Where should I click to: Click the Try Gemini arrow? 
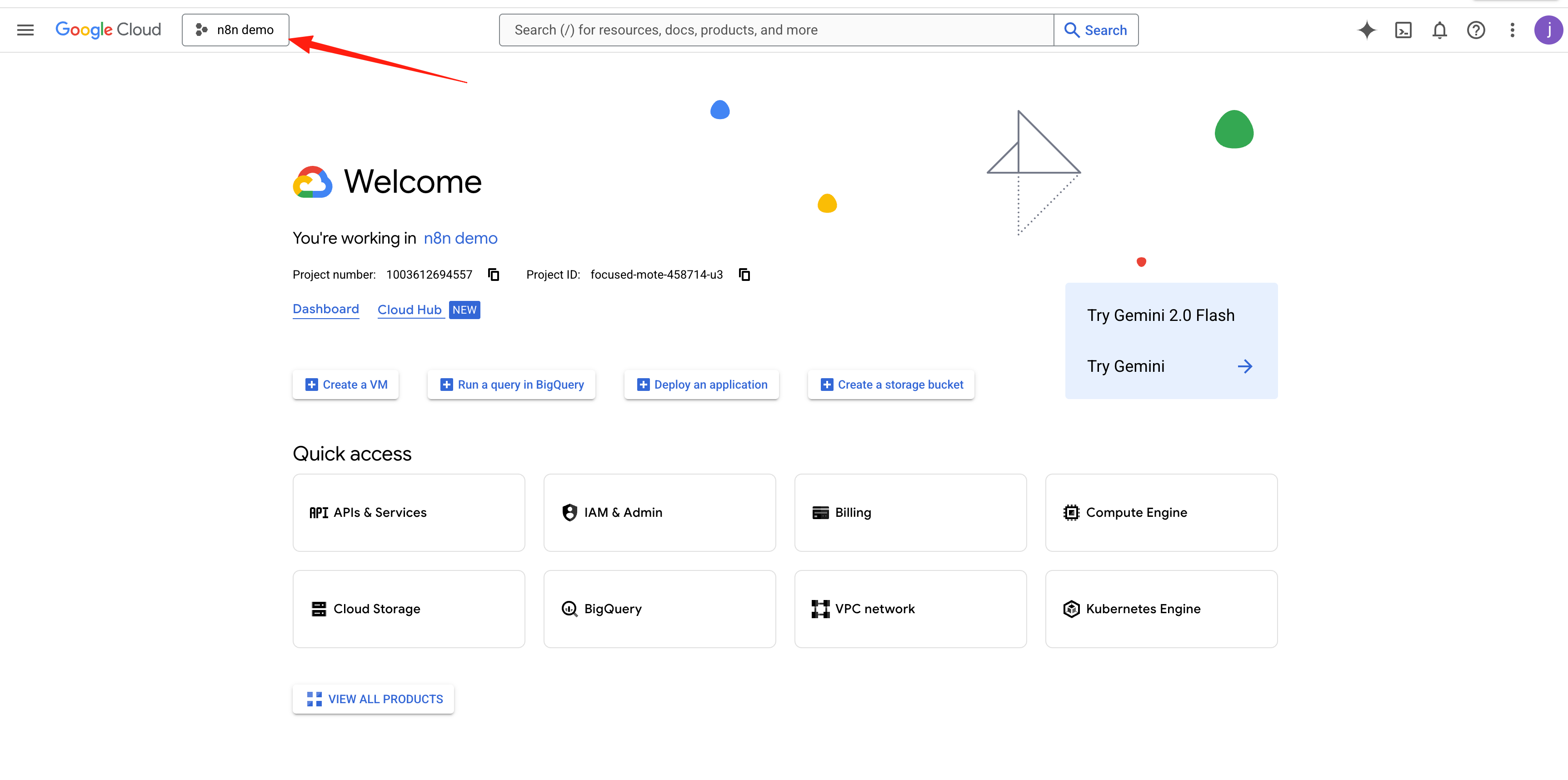point(1245,366)
